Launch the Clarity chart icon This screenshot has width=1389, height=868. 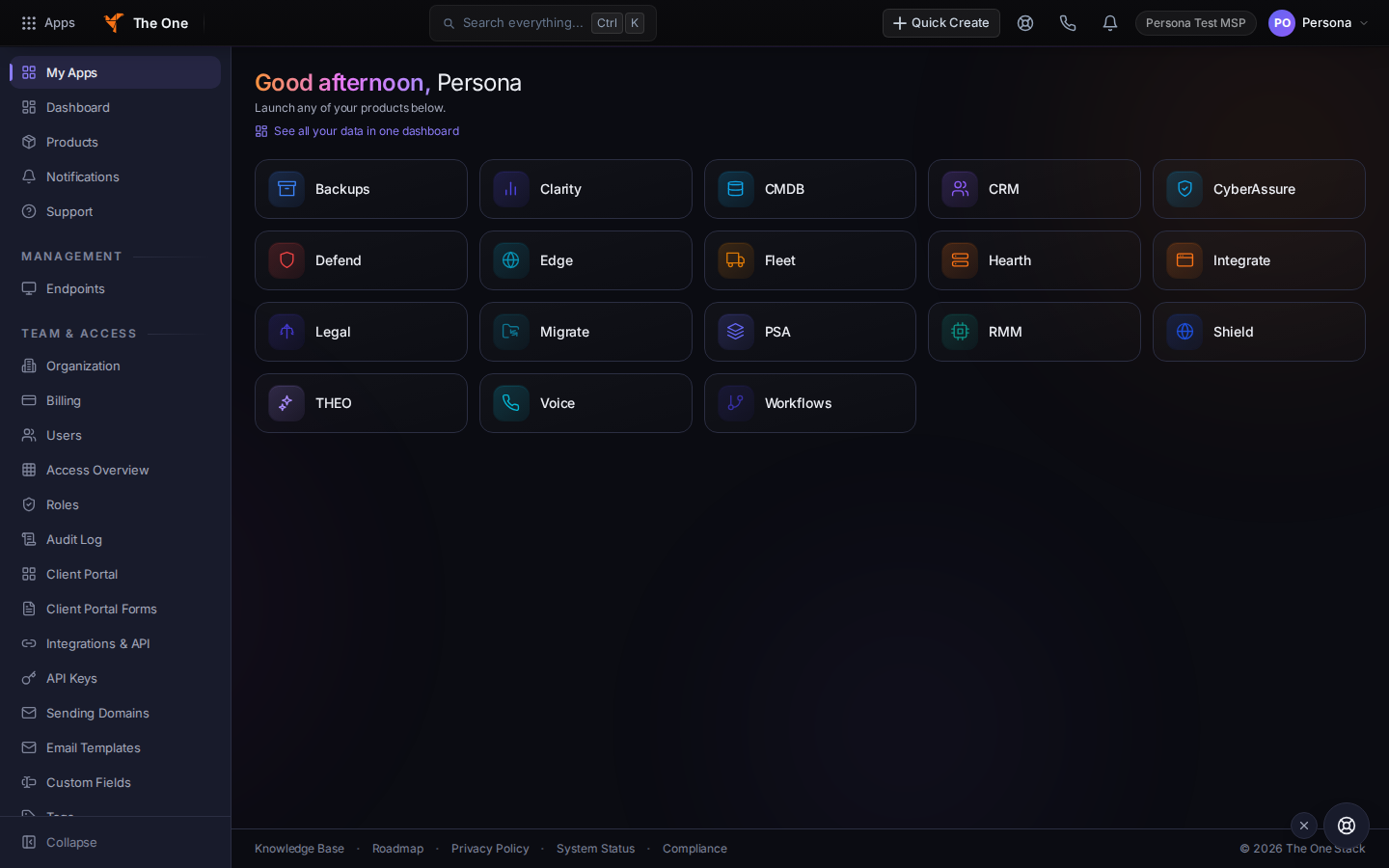(x=511, y=189)
